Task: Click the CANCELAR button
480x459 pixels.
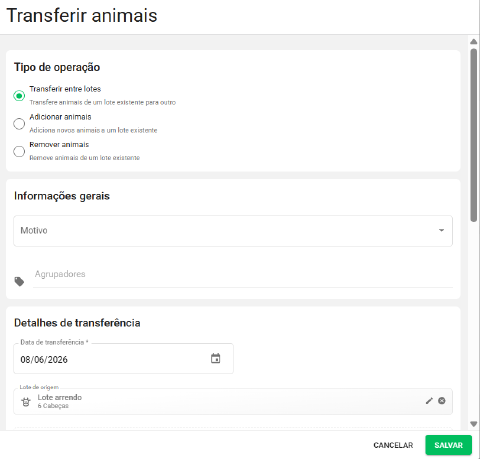Action: [393, 445]
